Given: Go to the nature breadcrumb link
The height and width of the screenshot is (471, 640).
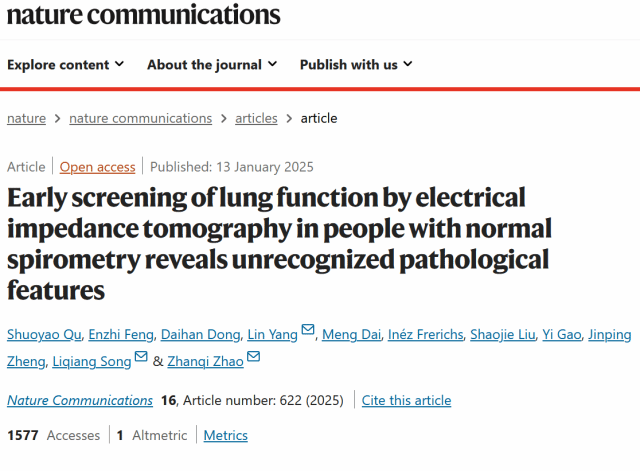Looking at the screenshot, I should (x=26, y=118).
